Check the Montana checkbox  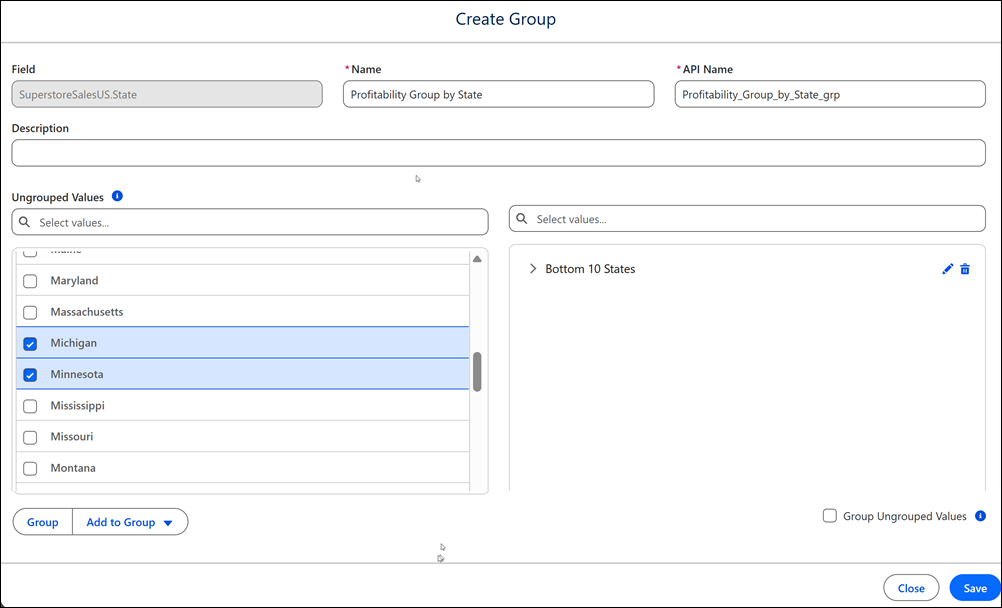pyautogui.click(x=30, y=469)
